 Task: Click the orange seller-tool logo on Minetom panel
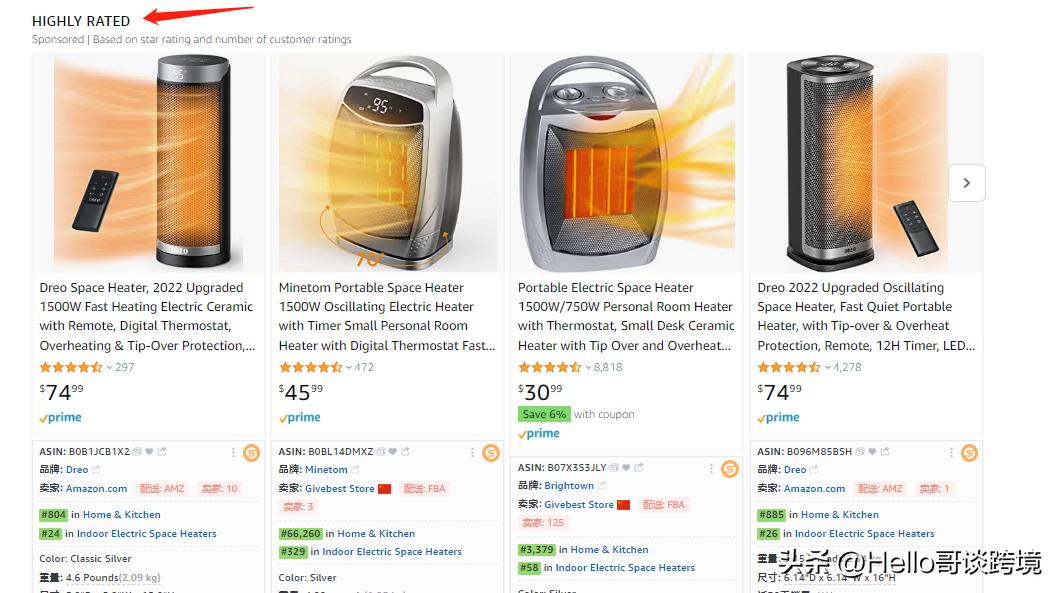(490, 453)
